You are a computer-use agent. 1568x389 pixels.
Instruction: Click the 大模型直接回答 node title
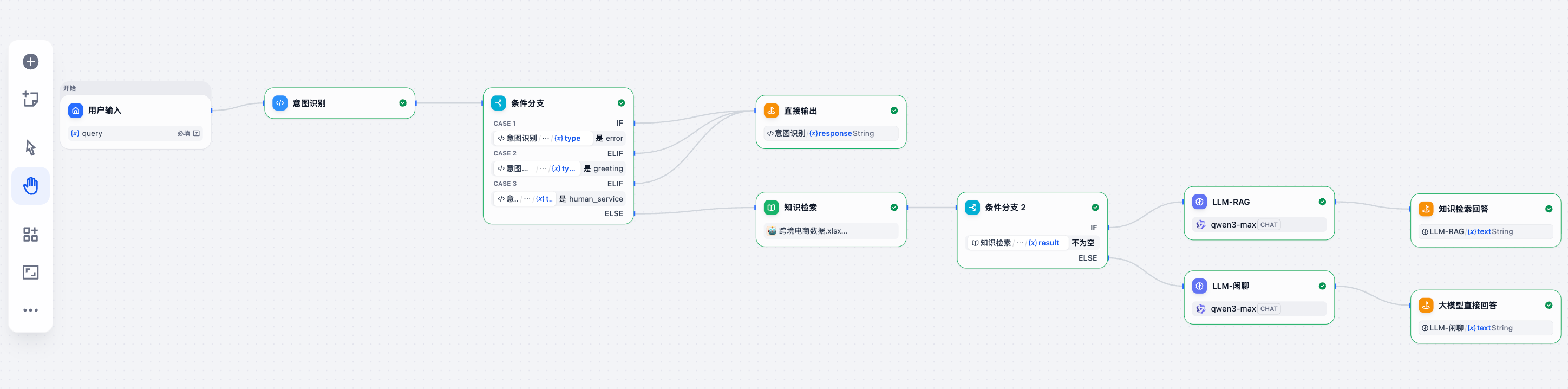[x=1468, y=305]
